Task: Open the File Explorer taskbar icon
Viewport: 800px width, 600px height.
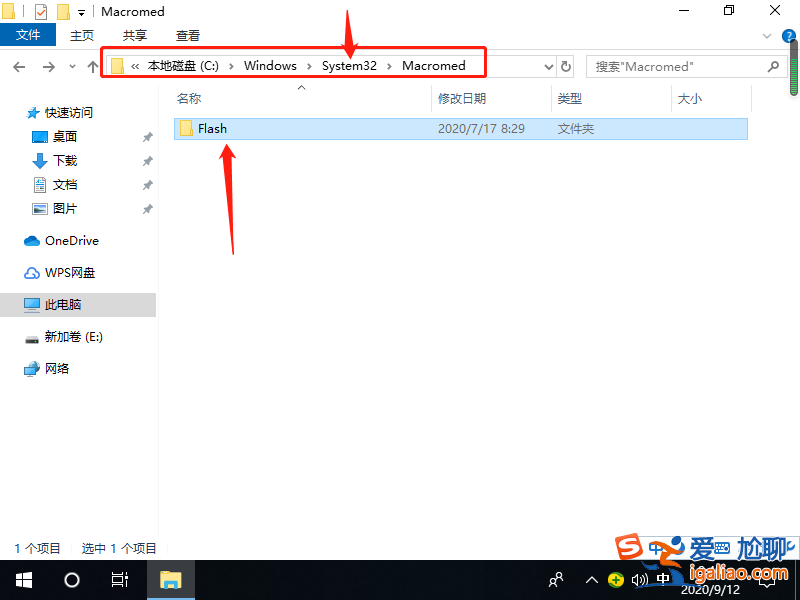Action: (170, 579)
